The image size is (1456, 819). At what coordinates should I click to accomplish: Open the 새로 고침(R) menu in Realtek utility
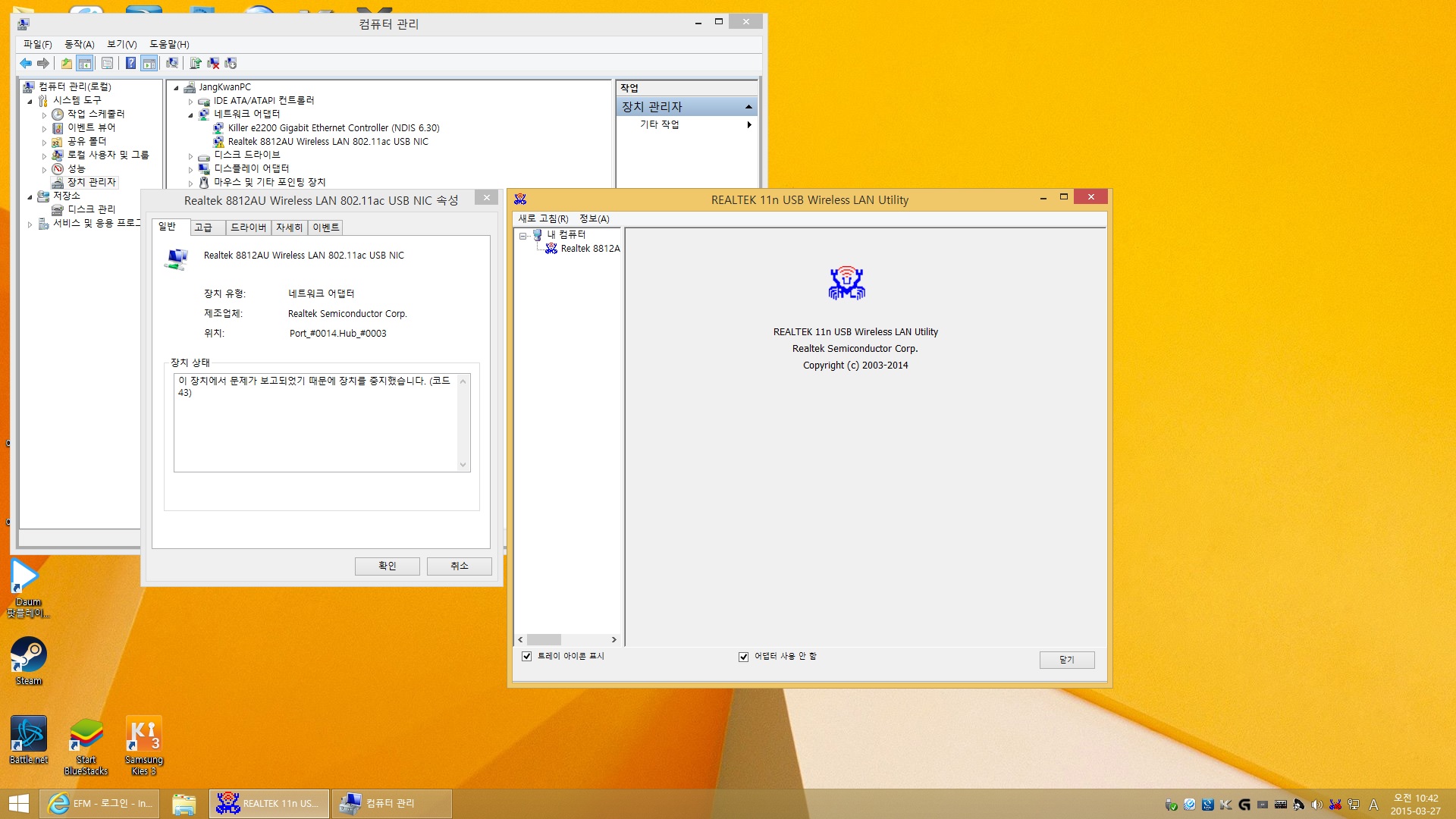(x=543, y=218)
